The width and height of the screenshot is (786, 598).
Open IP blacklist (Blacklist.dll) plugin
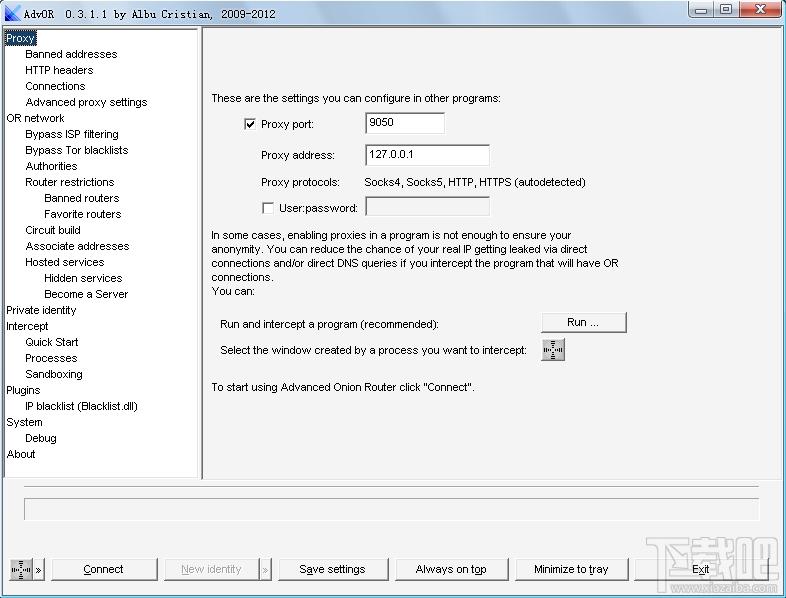tap(81, 407)
